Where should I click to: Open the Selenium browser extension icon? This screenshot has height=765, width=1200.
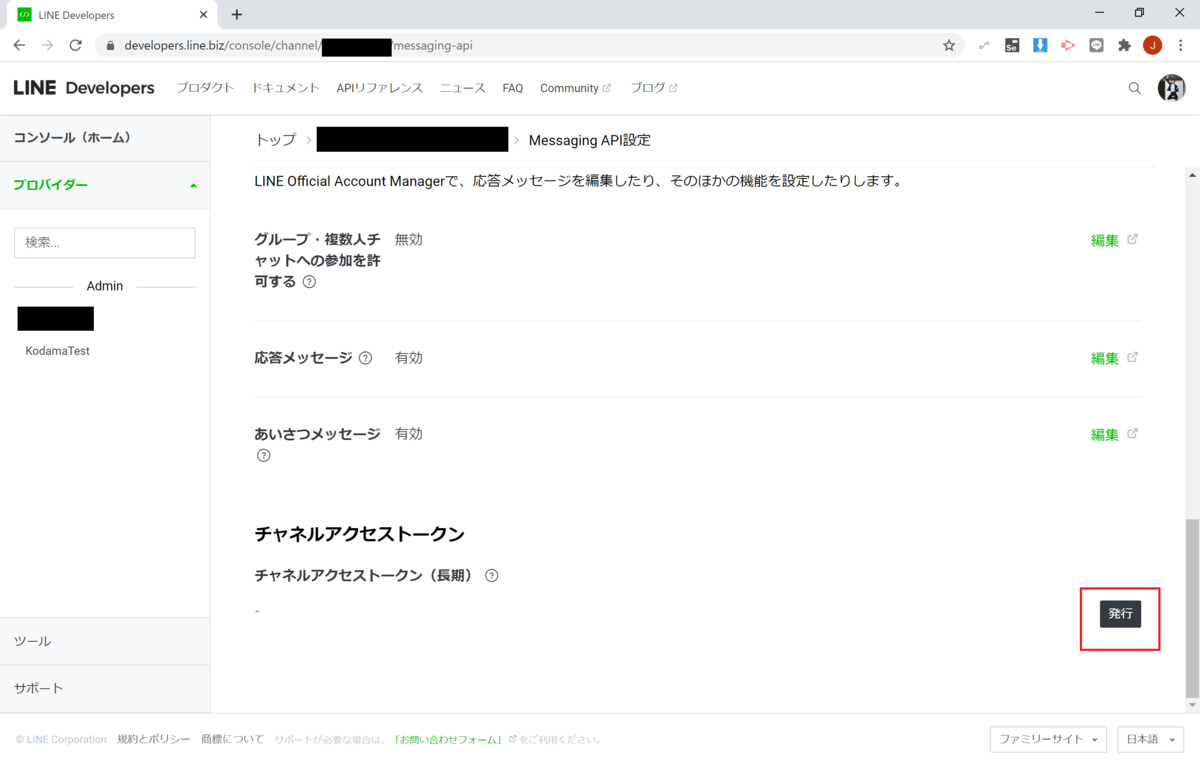pyautogui.click(x=1011, y=45)
